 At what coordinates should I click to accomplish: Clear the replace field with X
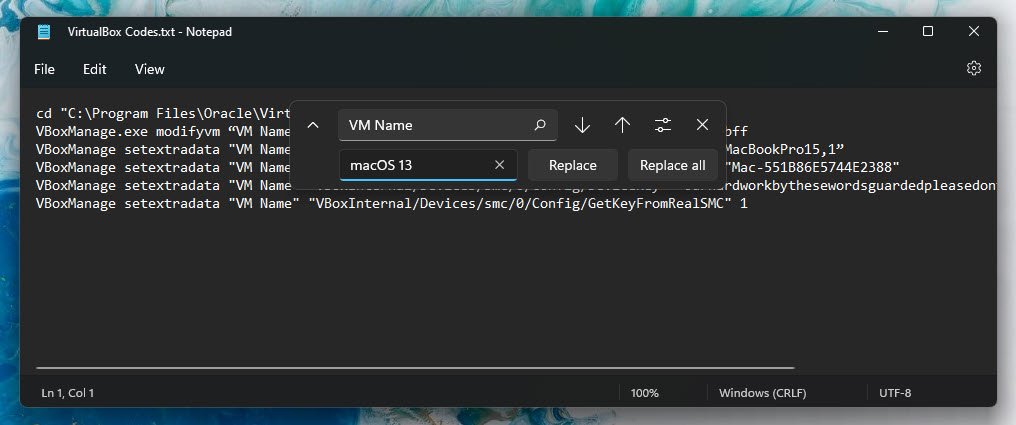(x=499, y=165)
